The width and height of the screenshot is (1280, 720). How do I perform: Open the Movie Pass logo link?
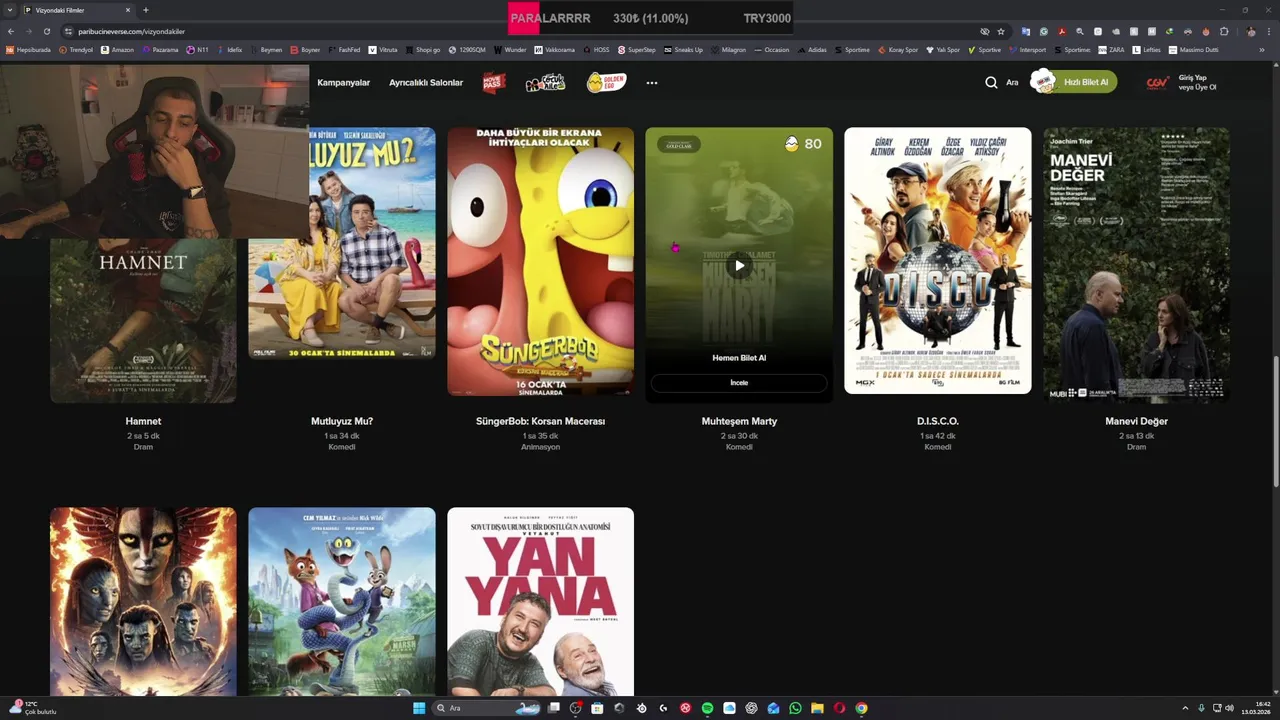(494, 82)
